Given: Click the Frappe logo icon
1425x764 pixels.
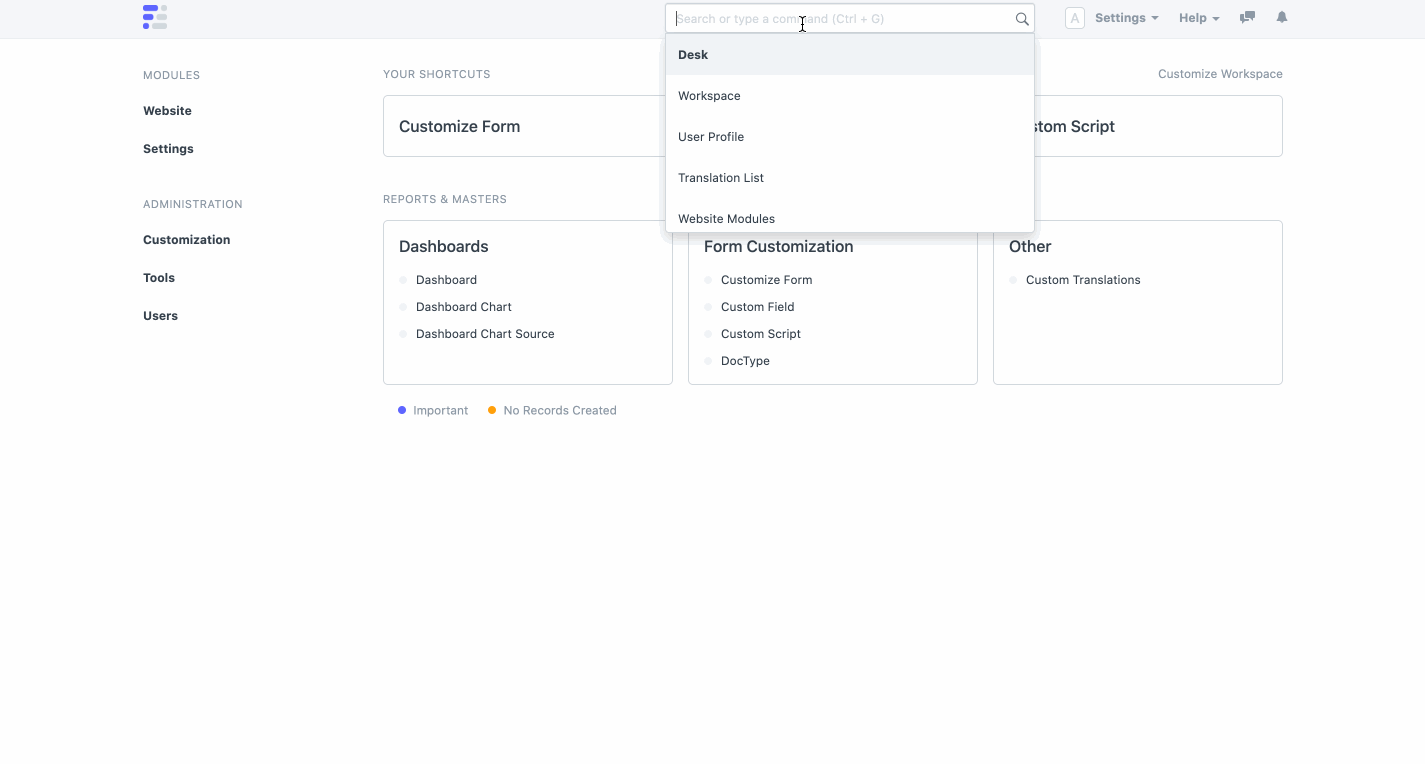Looking at the screenshot, I should [x=155, y=16].
